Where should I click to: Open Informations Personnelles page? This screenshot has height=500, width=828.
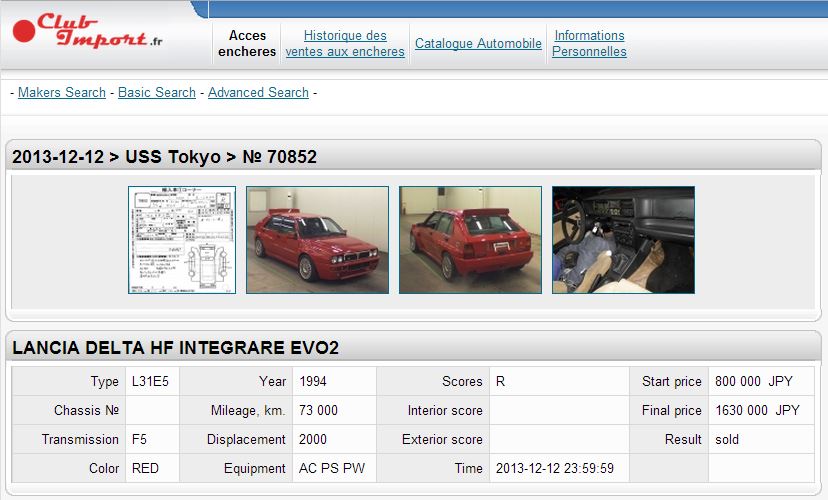coord(589,43)
